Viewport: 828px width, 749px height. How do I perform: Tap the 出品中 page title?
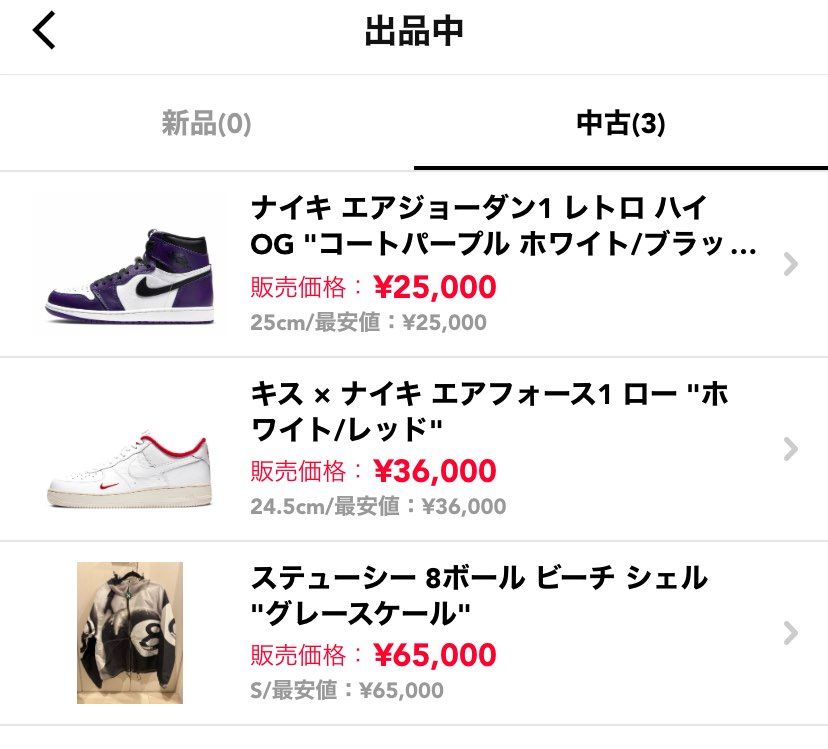pos(414,32)
